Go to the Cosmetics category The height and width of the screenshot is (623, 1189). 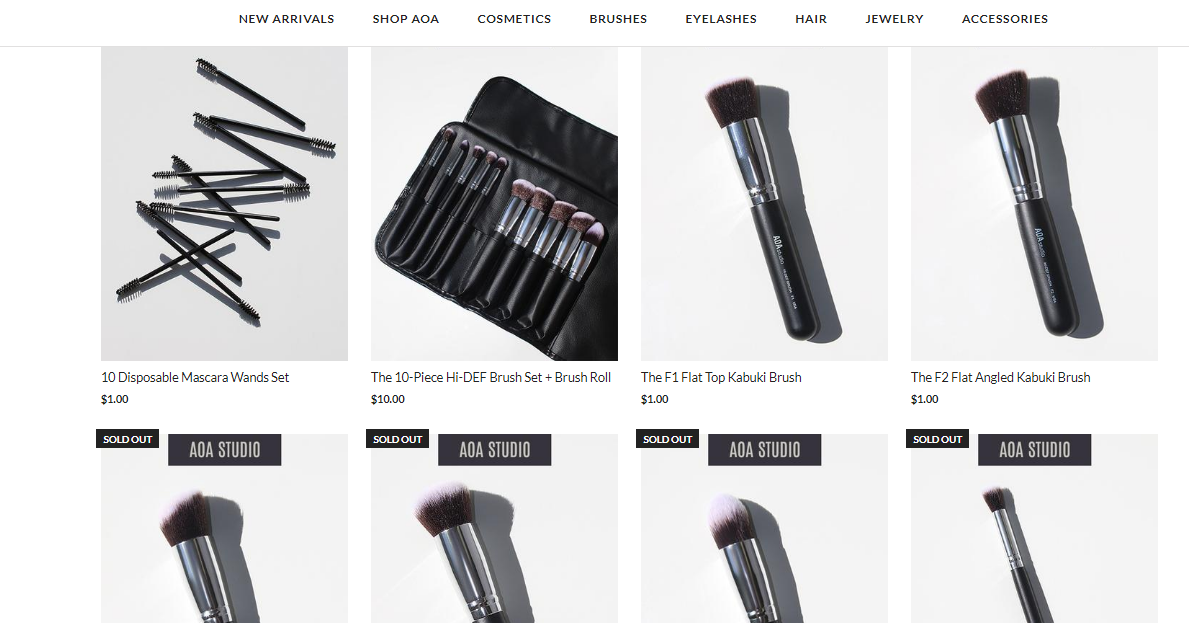click(x=514, y=19)
